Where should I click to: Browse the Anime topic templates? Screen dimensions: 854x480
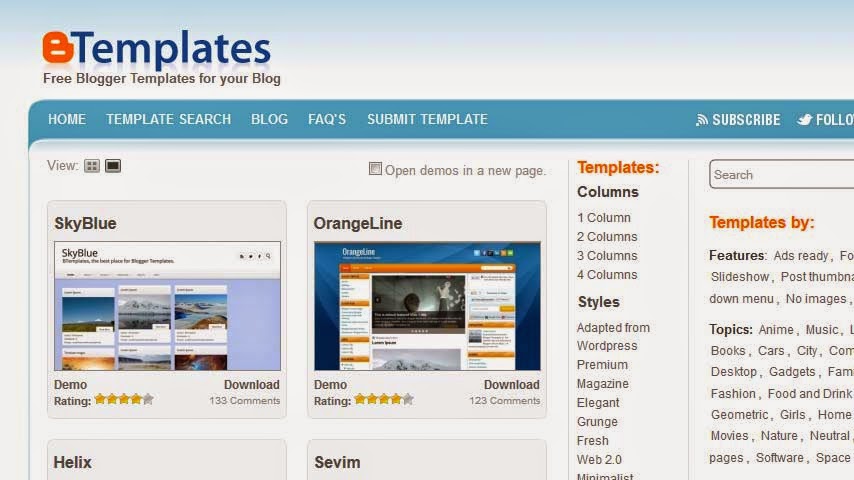[776, 330]
